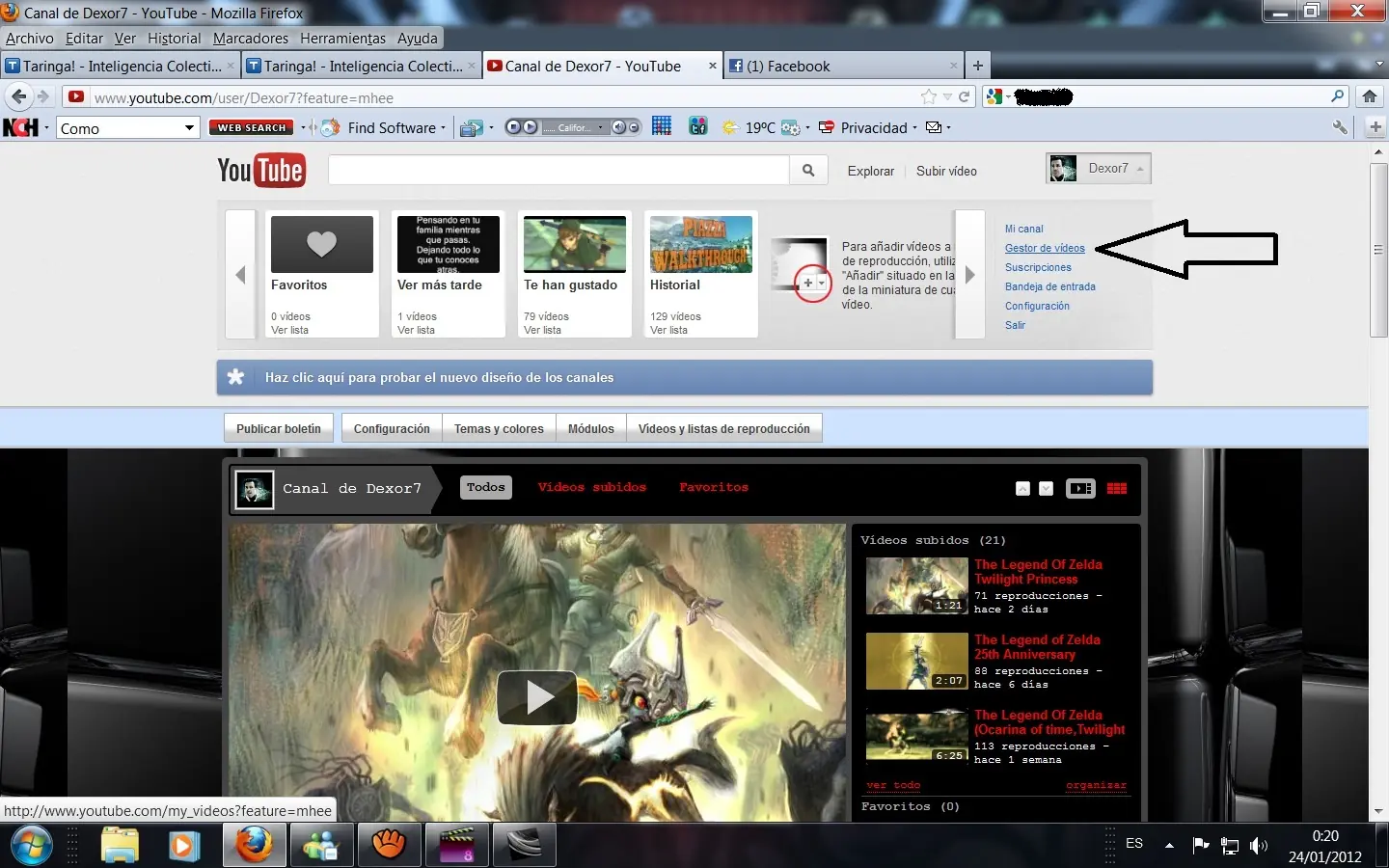Expand Privacidad toolbar dropdown
This screenshot has width=1389, height=868.
click(x=914, y=128)
